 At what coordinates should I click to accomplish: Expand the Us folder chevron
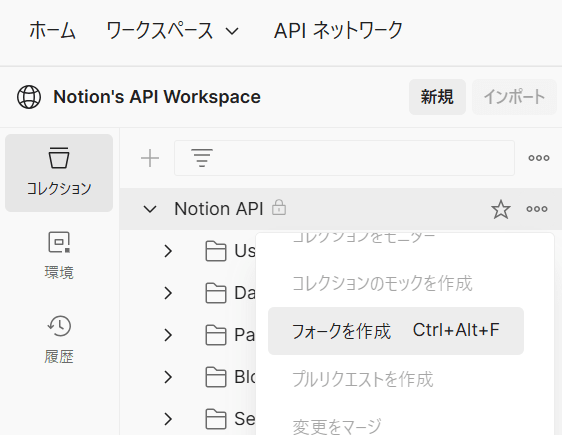(x=168, y=251)
